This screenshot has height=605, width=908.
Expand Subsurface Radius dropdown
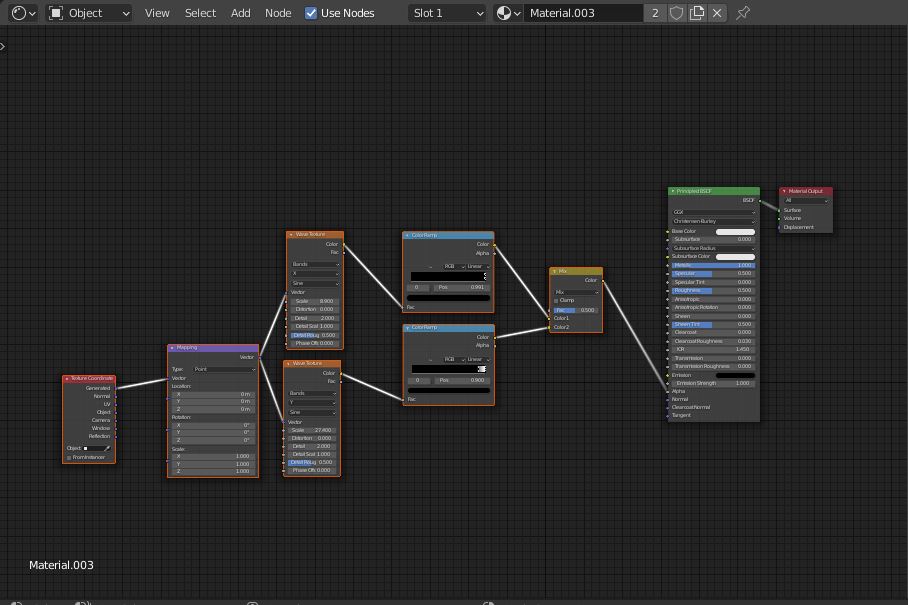713,248
